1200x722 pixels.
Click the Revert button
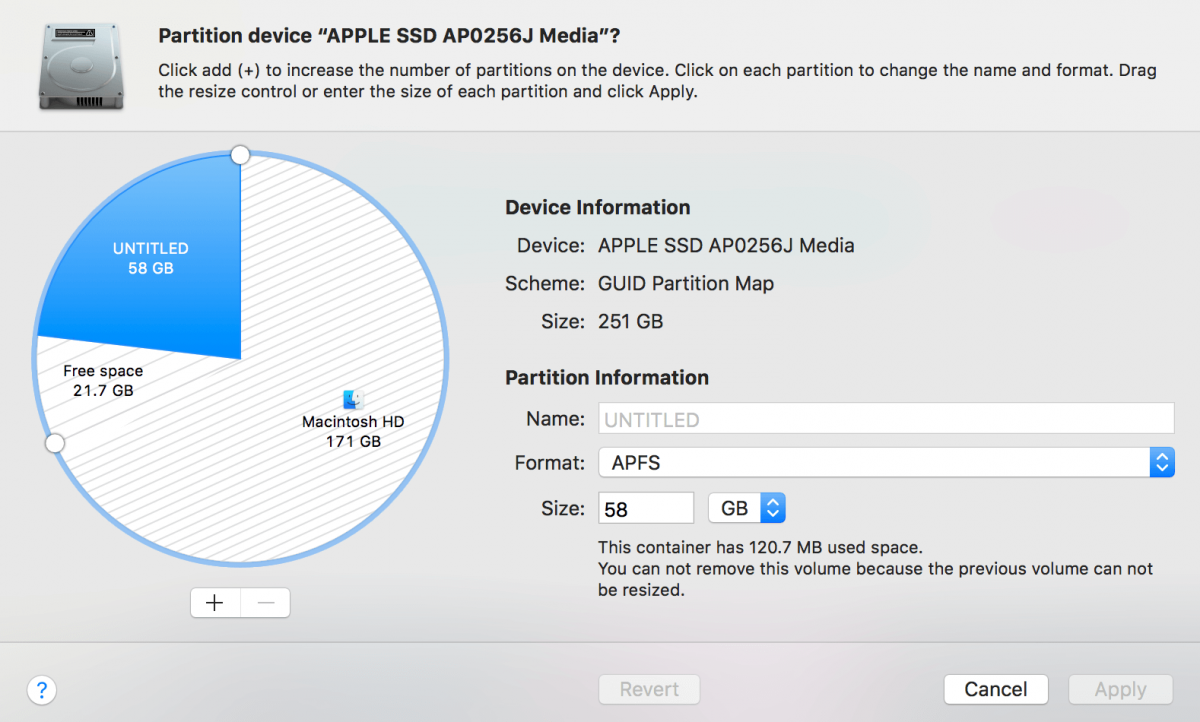(649, 689)
